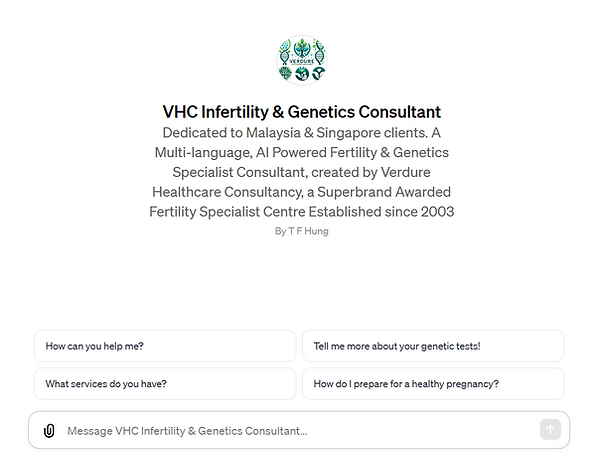Select "What services do you have?" suggestion
Screen dimensions: 600x455
point(165,383)
